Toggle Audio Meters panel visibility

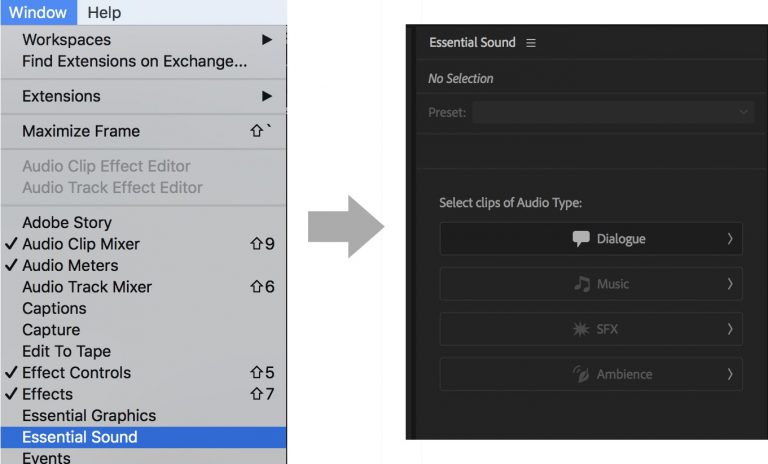pyautogui.click(x=70, y=265)
